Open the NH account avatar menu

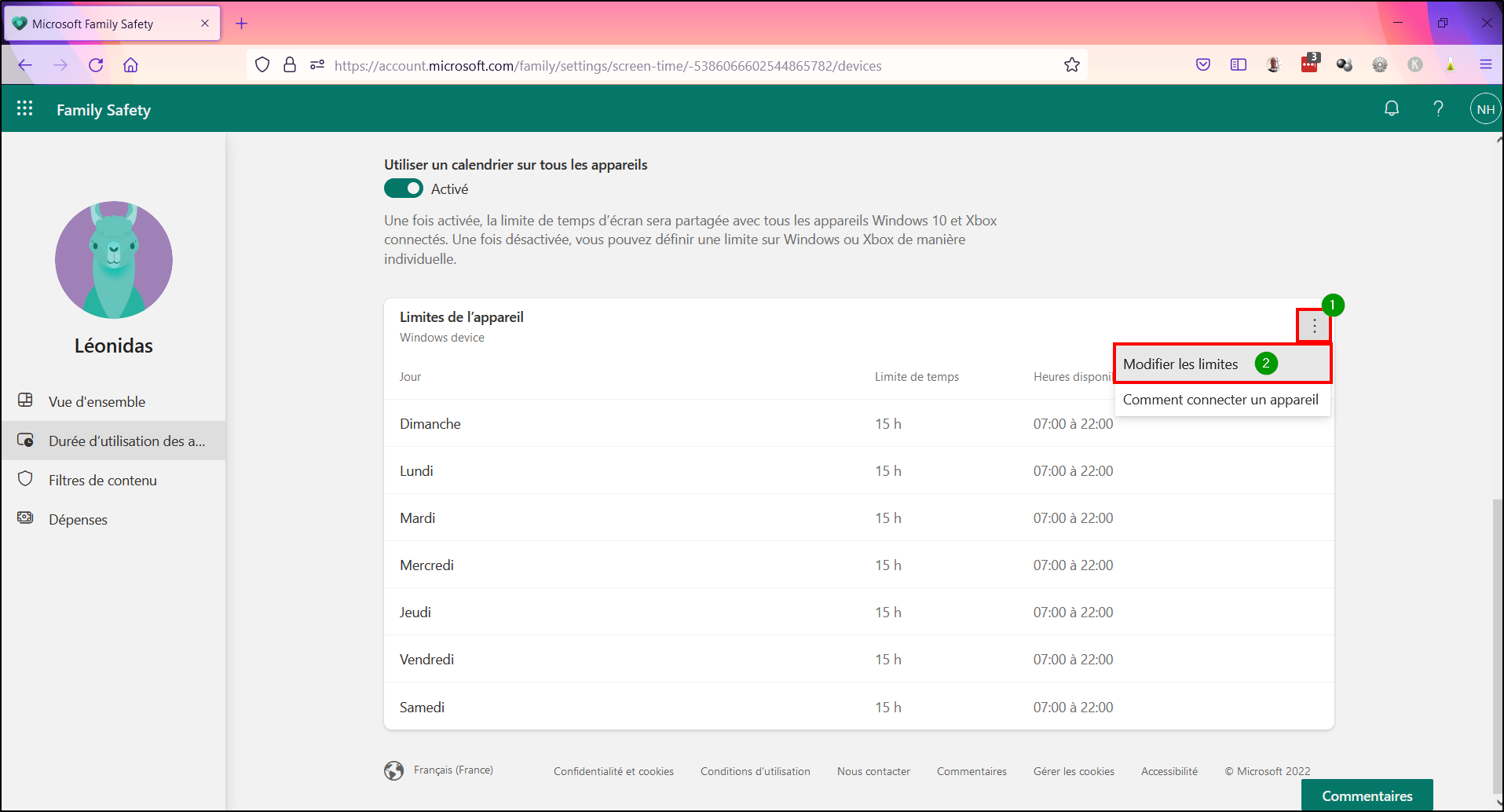[1485, 109]
